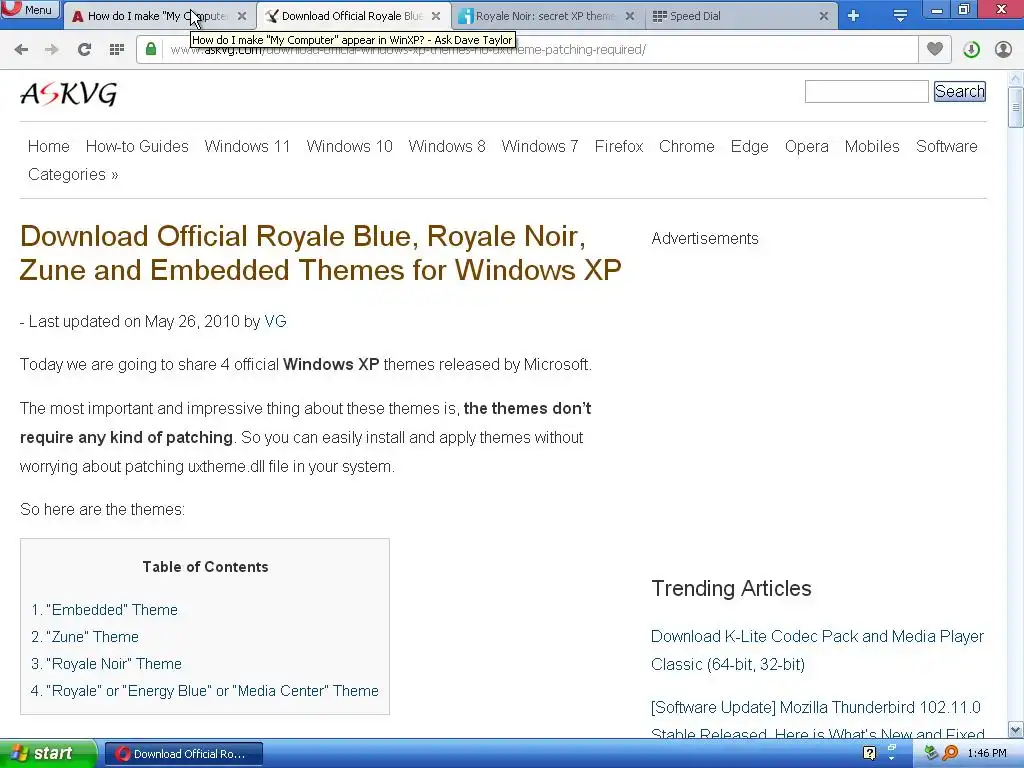Close the Royale Noir tab
The image size is (1024, 768).
pyautogui.click(x=630, y=16)
